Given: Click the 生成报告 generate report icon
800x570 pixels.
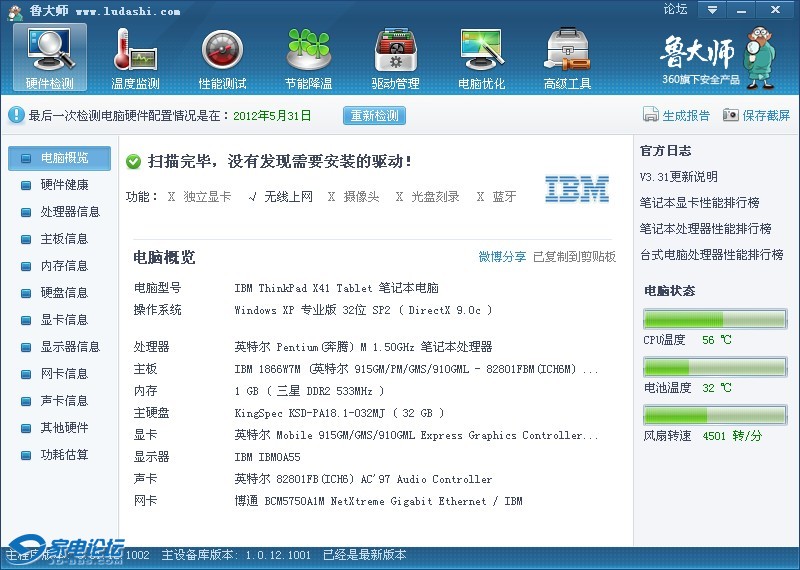Looking at the screenshot, I should click(x=651, y=115).
